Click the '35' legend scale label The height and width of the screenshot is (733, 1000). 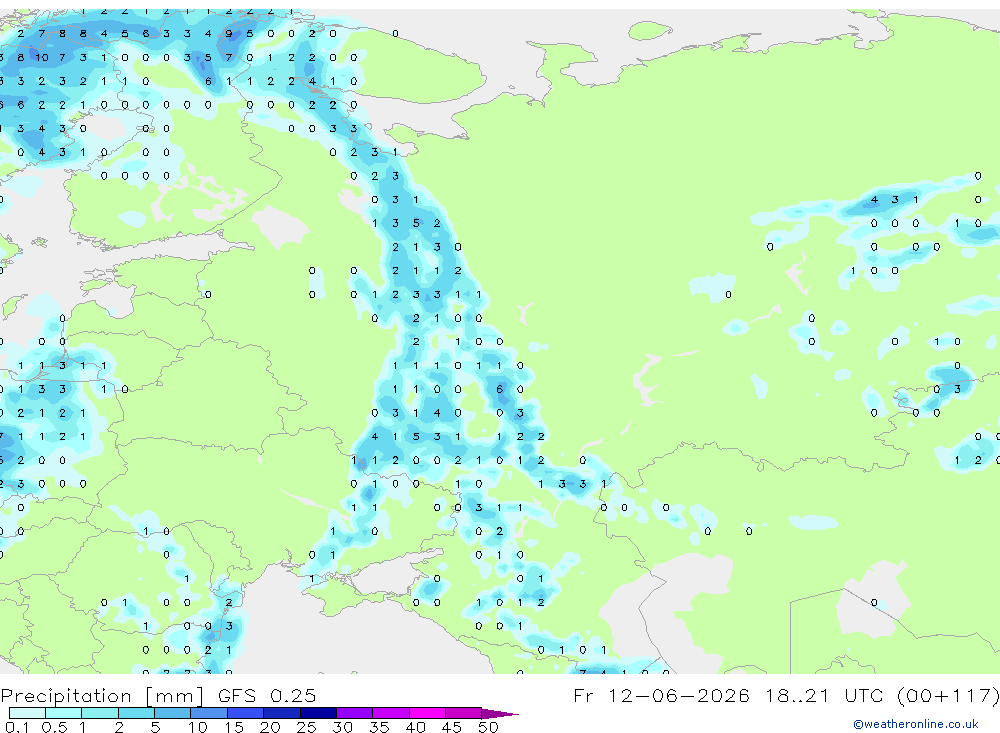coord(379,727)
